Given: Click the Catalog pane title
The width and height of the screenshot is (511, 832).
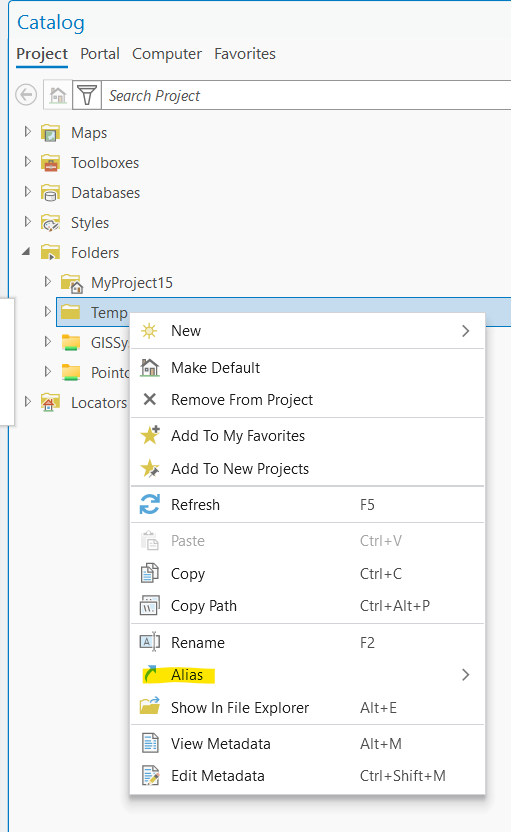Looking at the screenshot, I should 51,22.
